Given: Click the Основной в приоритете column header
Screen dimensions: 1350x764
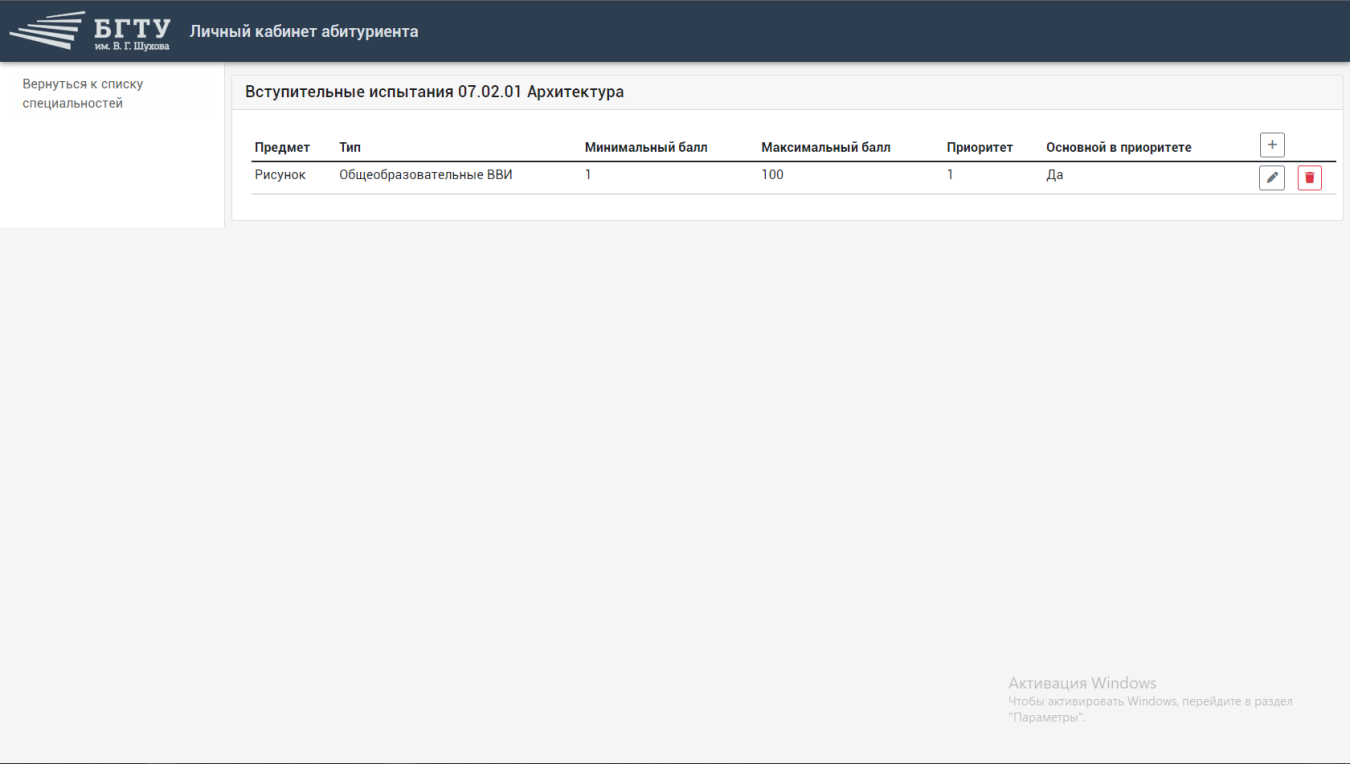Looking at the screenshot, I should (x=1119, y=147).
